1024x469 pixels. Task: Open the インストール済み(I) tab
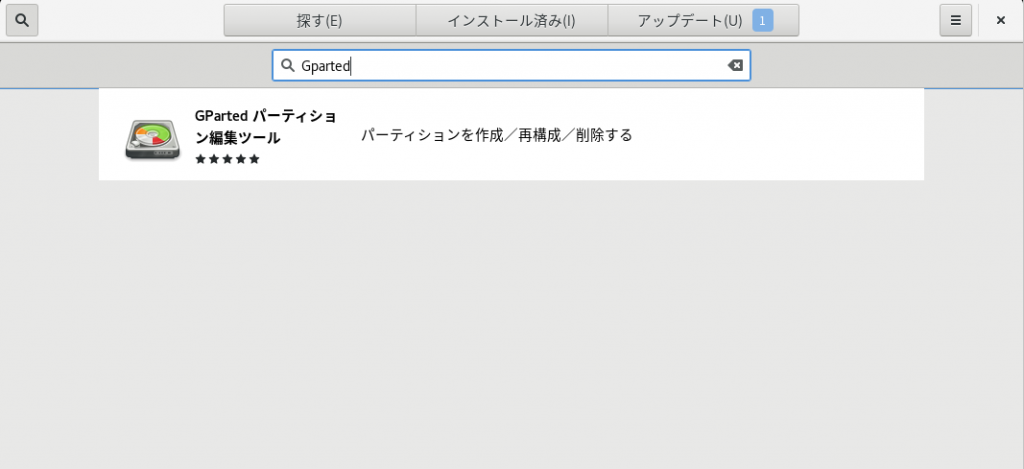click(x=511, y=20)
